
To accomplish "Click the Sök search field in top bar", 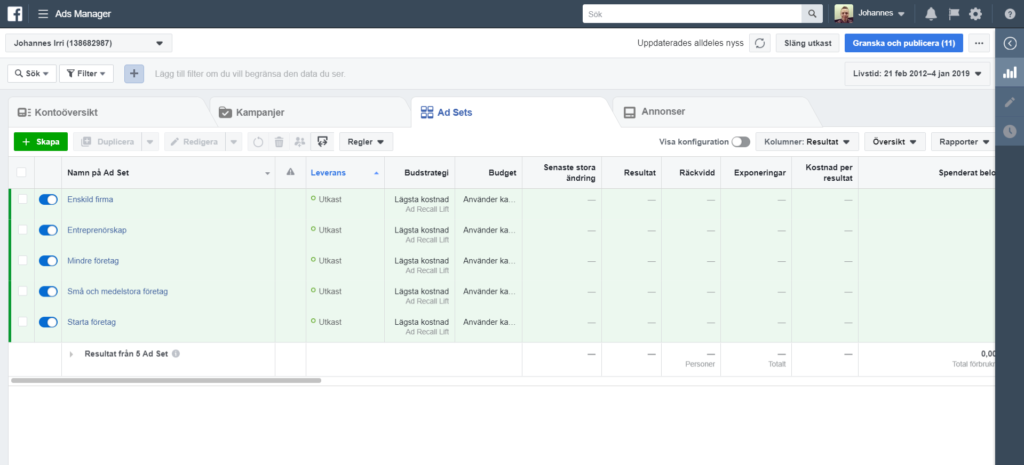I will click(x=692, y=14).
